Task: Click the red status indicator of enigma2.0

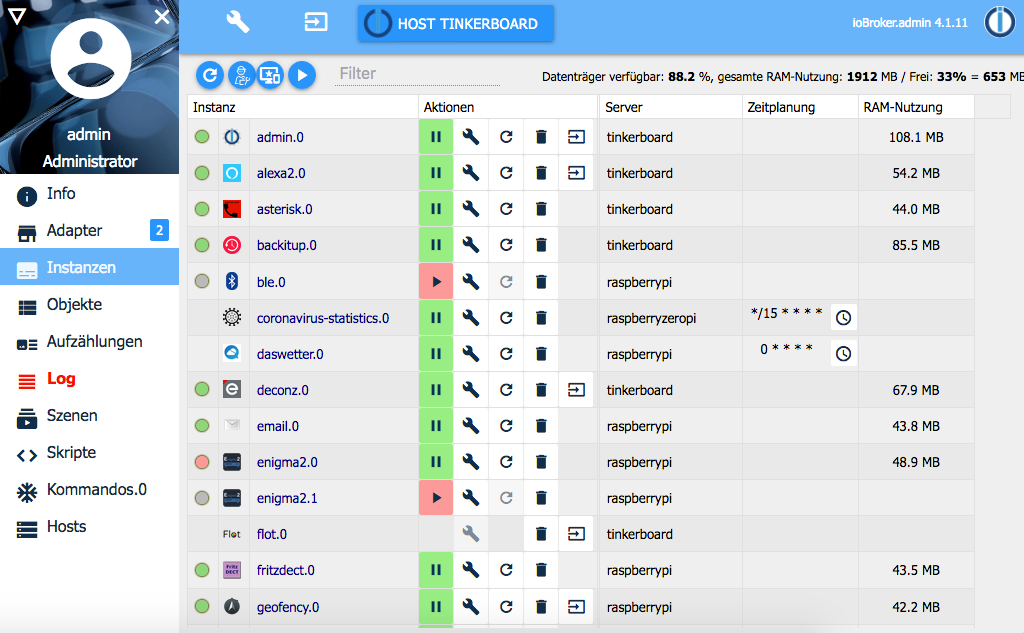Action: tap(202, 462)
